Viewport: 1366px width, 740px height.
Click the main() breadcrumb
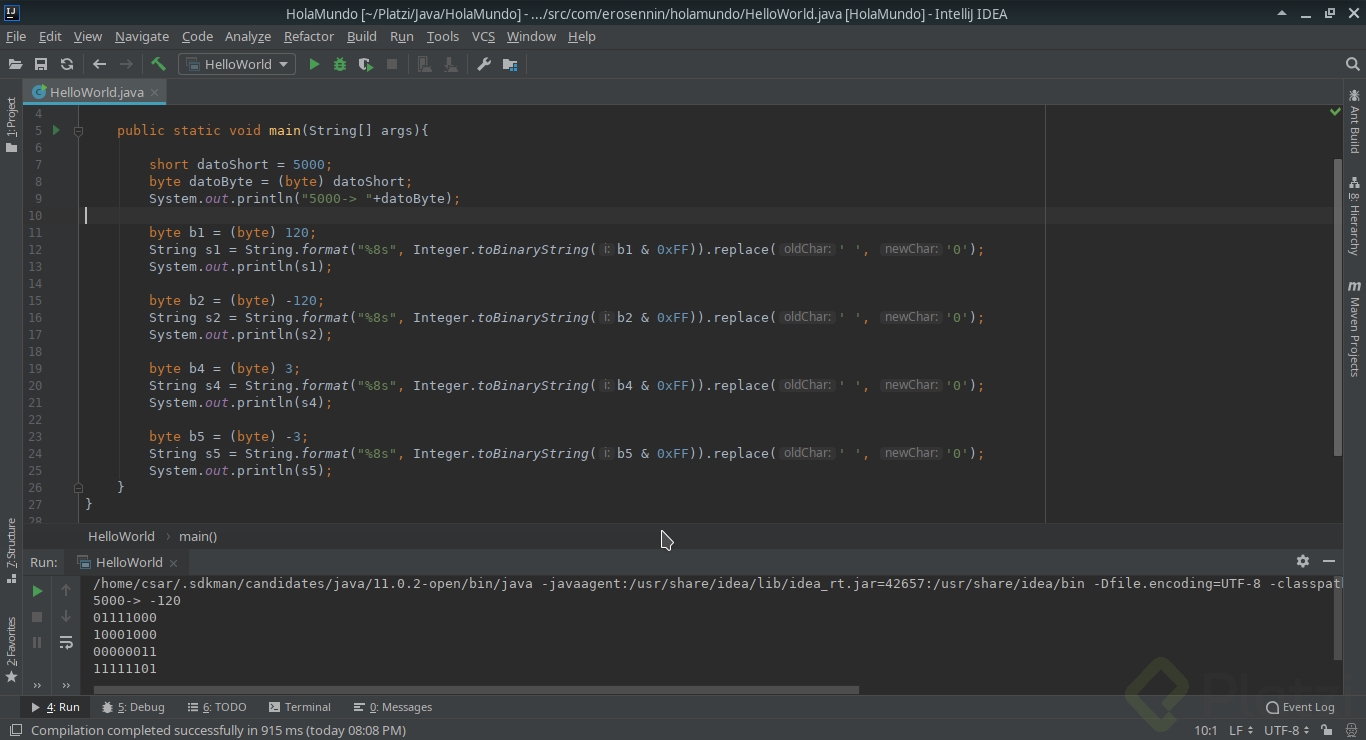tap(198, 536)
